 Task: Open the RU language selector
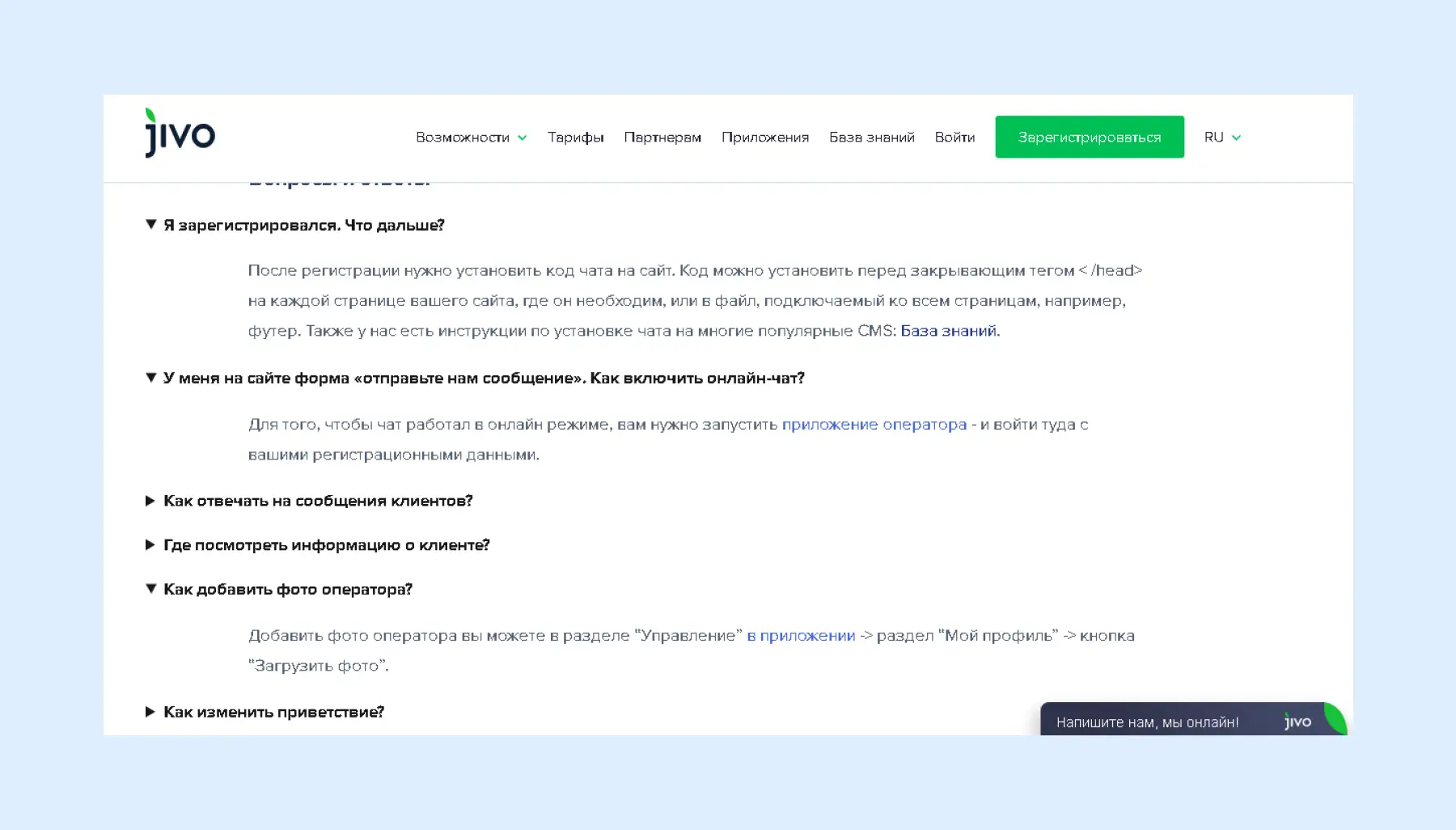point(1221,138)
